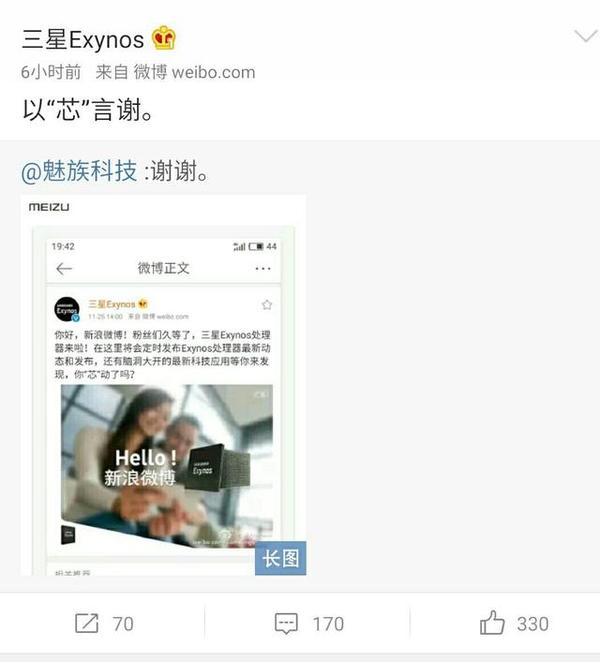Click the MEIZU logo on the image
The height and width of the screenshot is (662, 600).
[49, 207]
